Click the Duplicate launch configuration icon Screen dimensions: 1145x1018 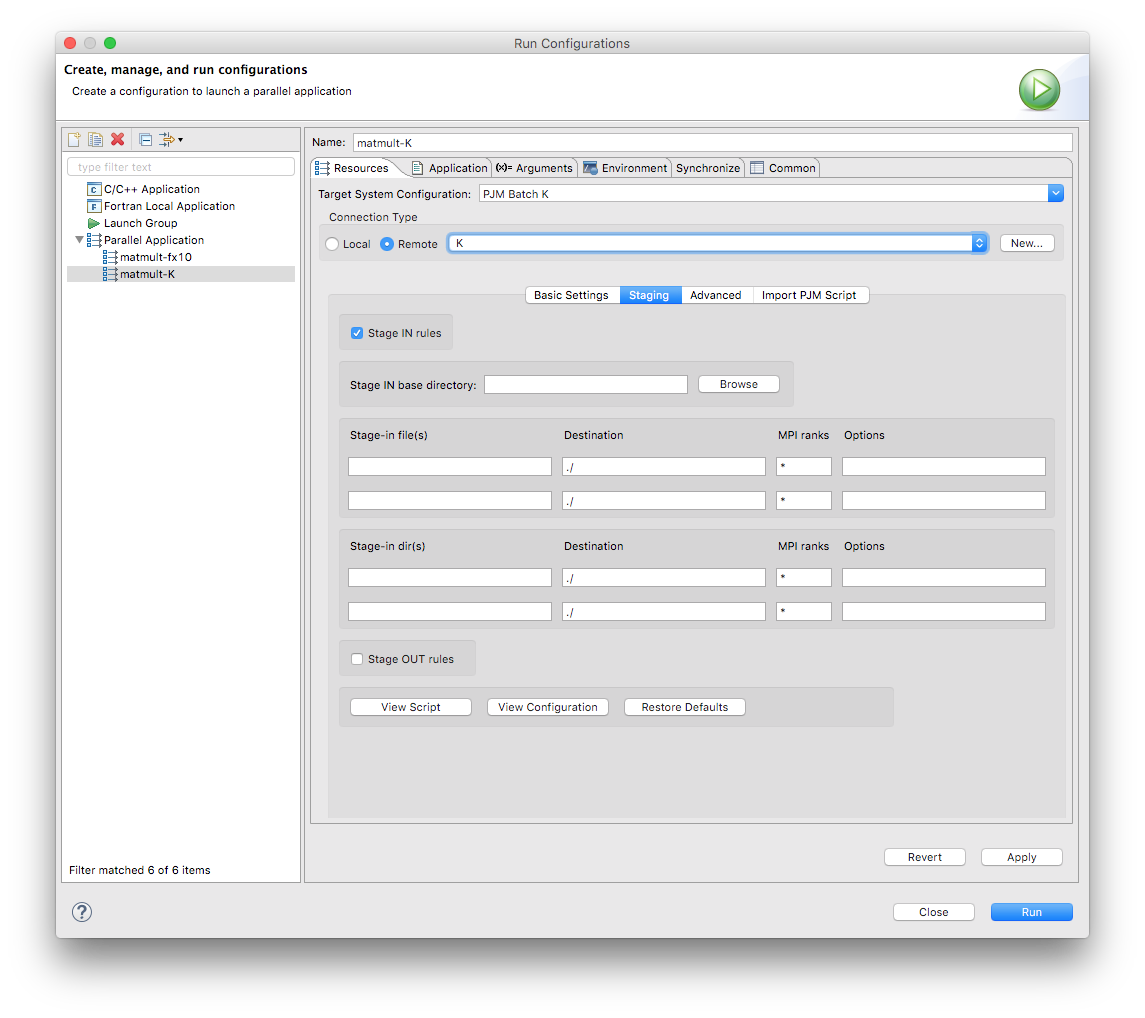(x=96, y=139)
